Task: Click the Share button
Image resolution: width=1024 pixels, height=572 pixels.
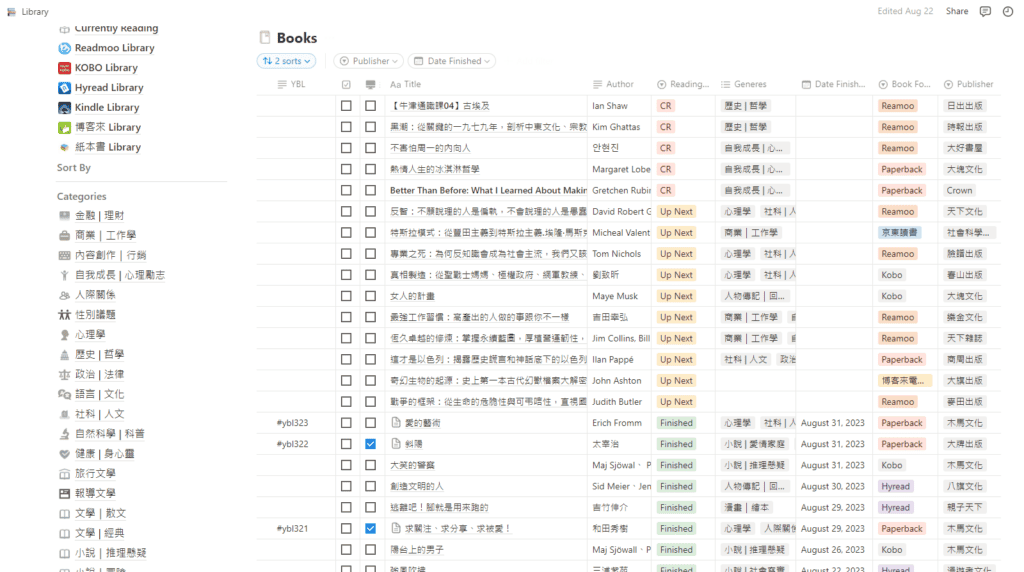Action: (957, 11)
